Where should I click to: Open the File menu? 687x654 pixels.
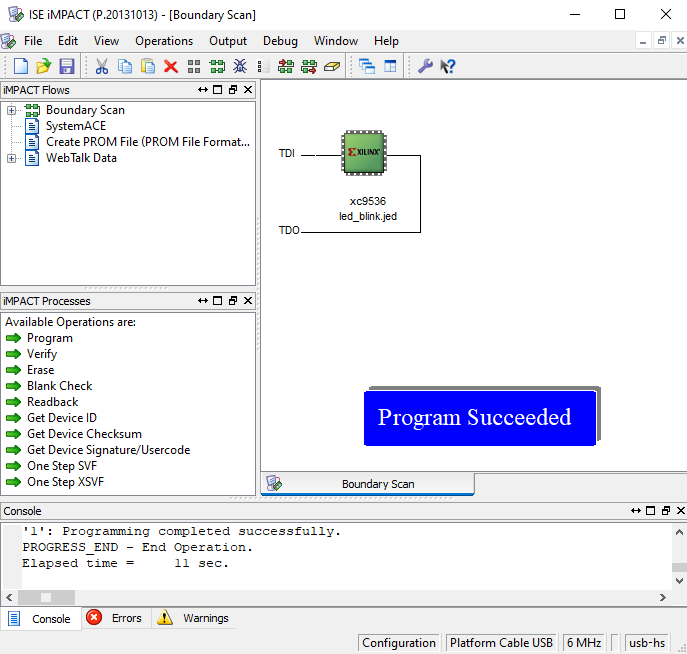pyautogui.click(x=33, y=41)
